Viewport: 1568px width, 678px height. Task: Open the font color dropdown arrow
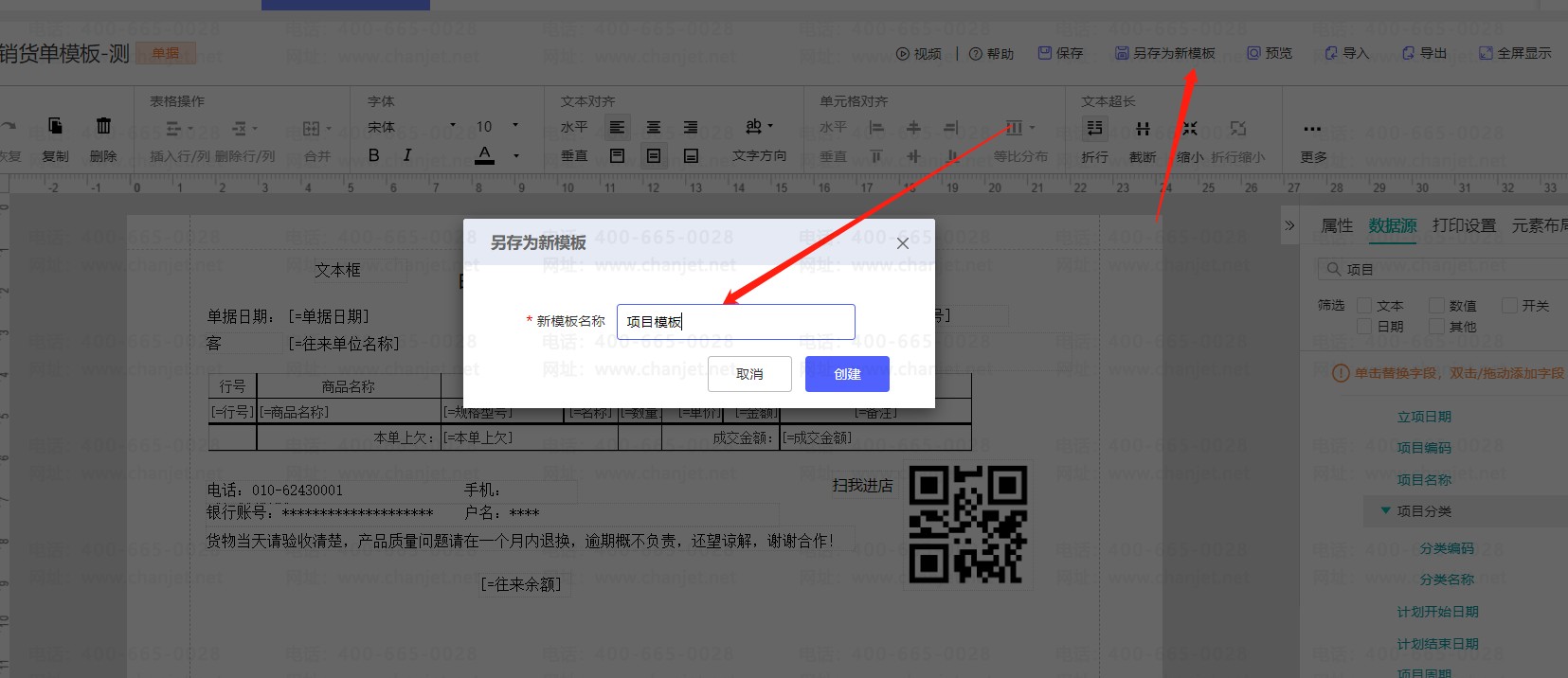click(x=516, y=156)
